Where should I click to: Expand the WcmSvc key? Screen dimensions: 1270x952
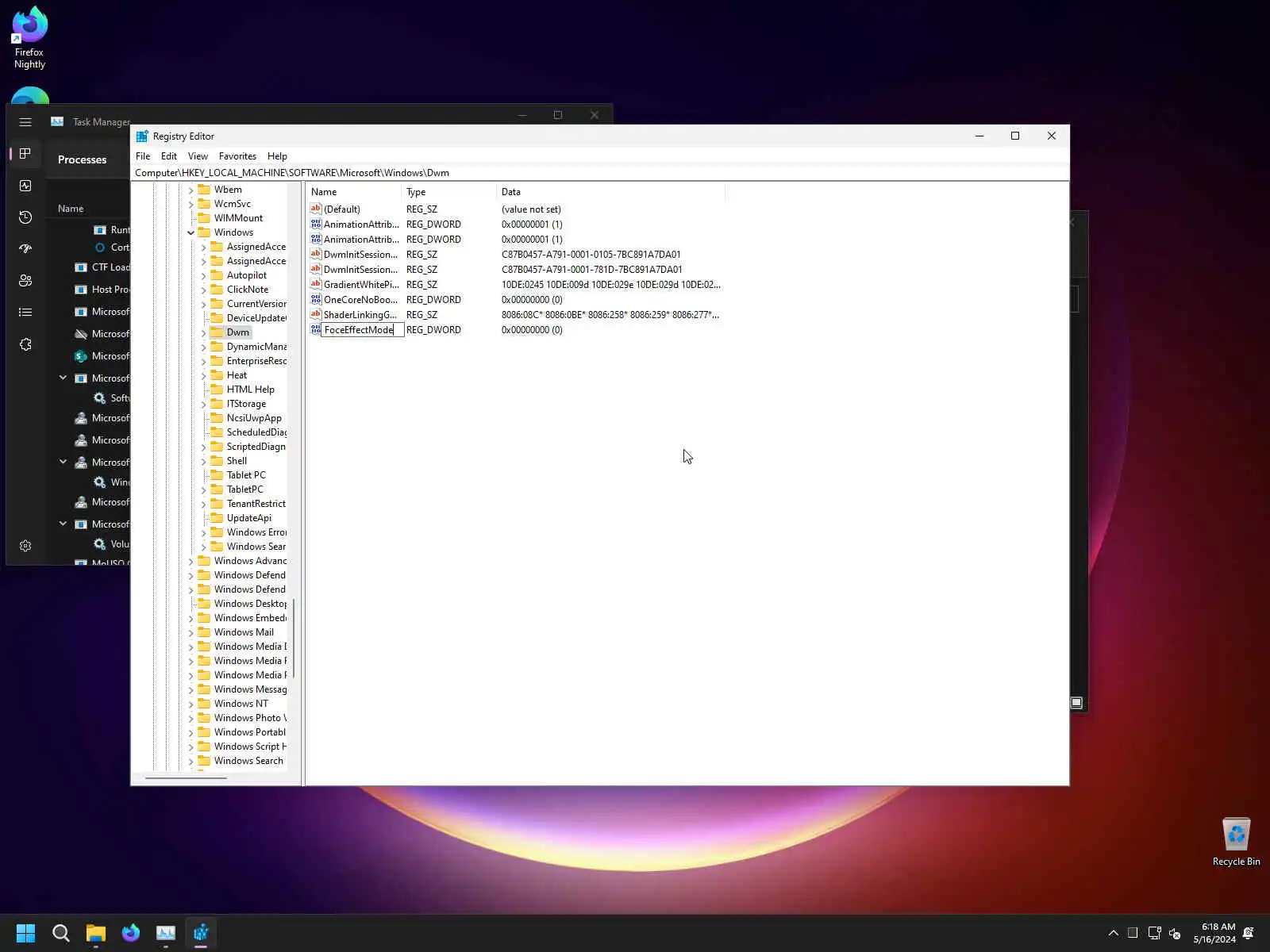[191, 204]
